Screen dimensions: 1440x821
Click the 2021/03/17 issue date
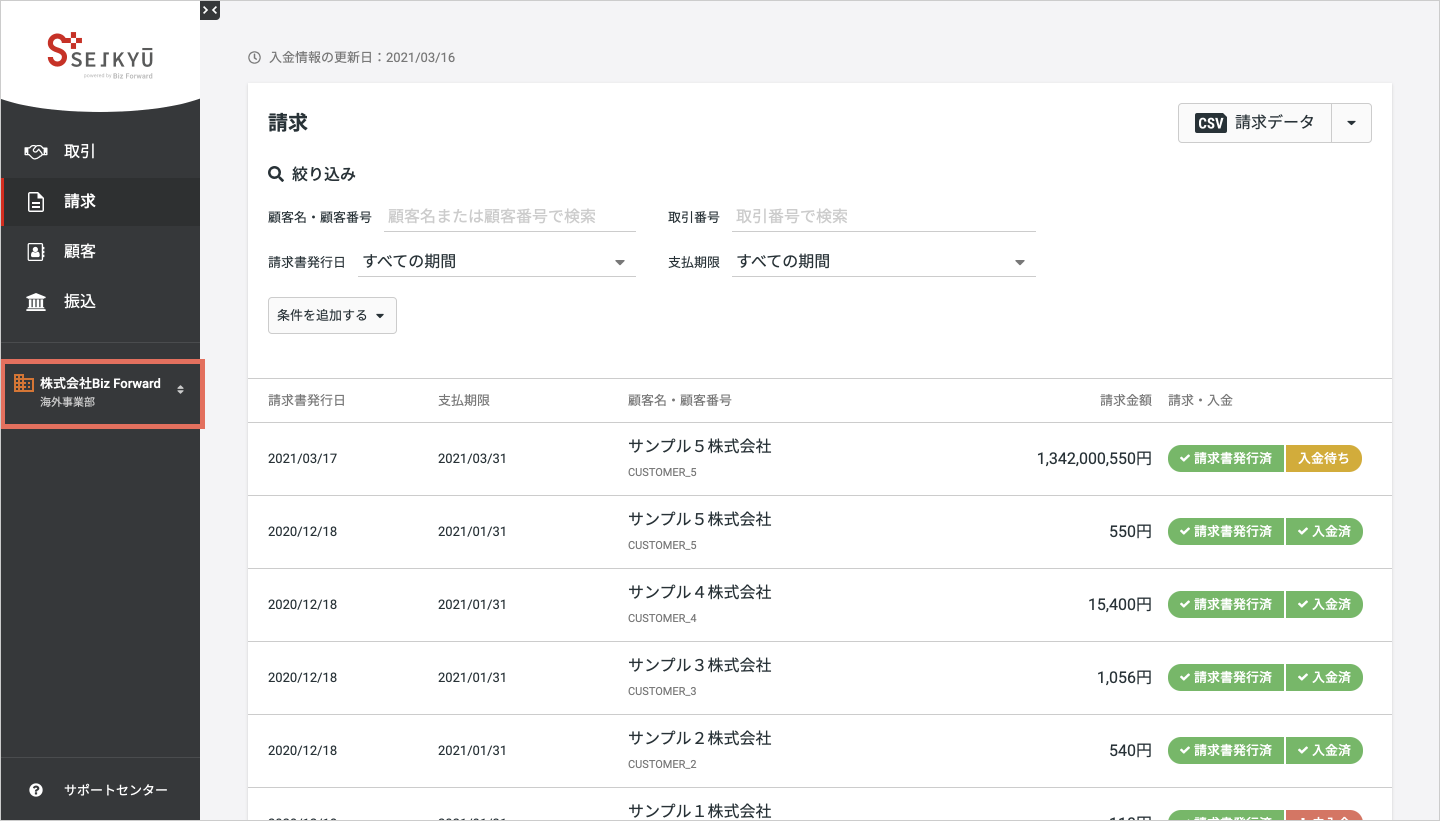[x=302, y=459]
